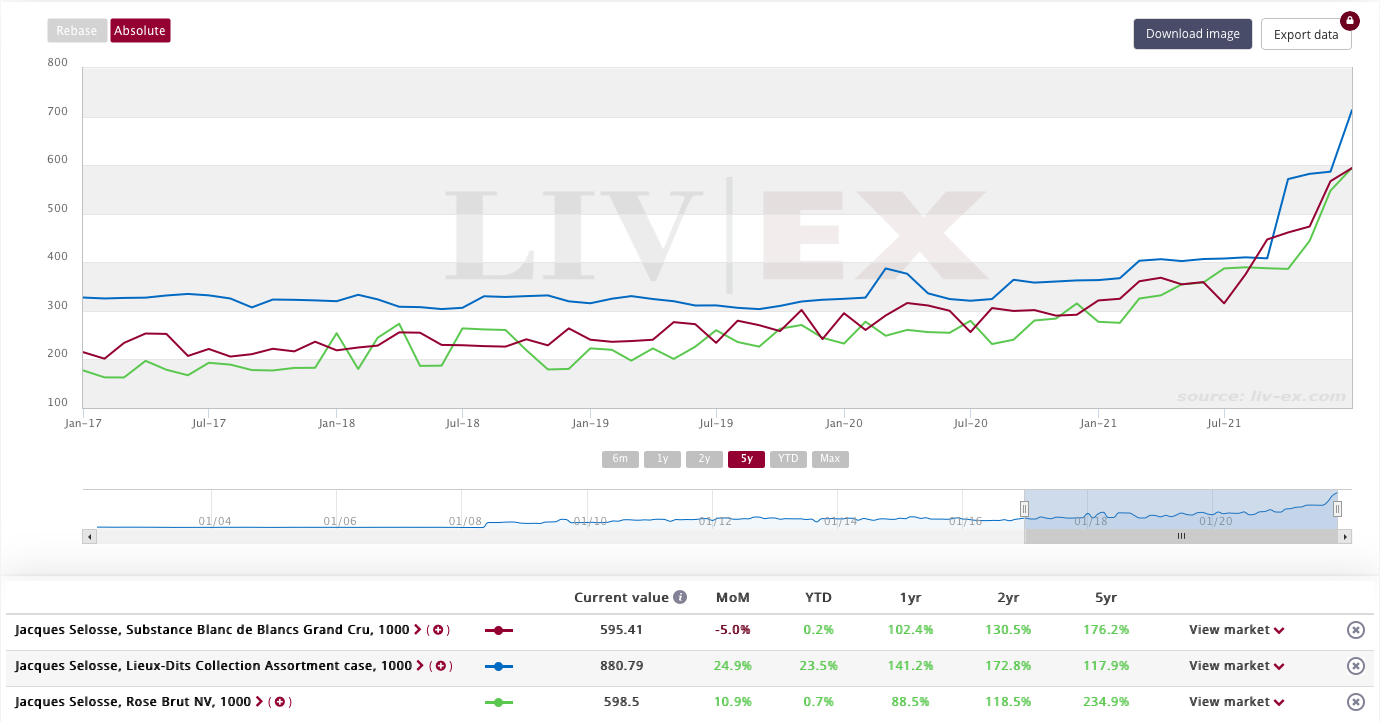Click the 598.5 current value cell
The height and width of the screenshot is (722, 1380).
621,702
